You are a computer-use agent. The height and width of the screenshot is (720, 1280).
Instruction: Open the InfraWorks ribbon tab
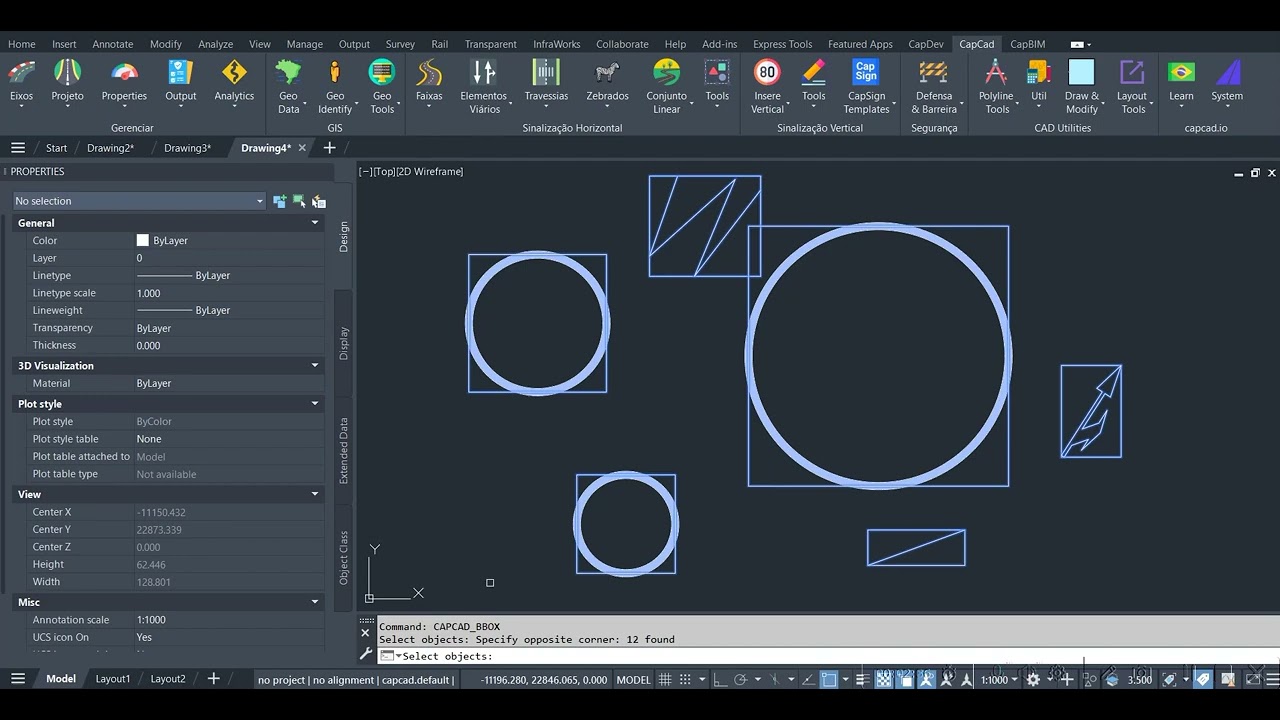tap(556, 44)
